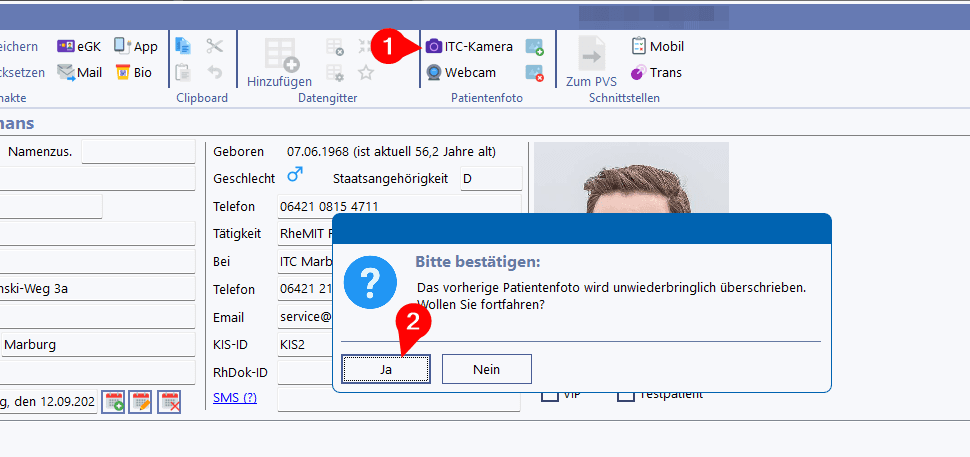
Task: Click the calendar delete date icon
Action: tap(171, 402)
